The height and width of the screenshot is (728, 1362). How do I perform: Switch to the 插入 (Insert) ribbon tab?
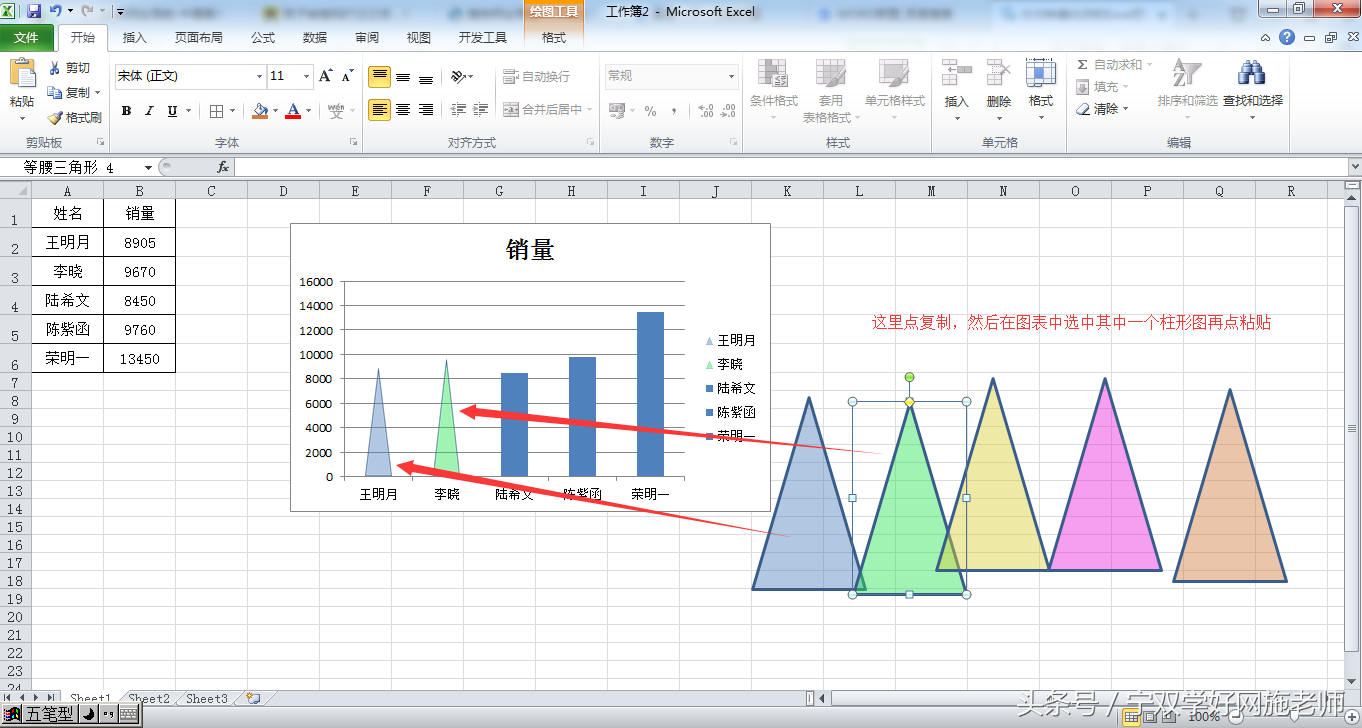pyautogui.click(x=134, y=38)
